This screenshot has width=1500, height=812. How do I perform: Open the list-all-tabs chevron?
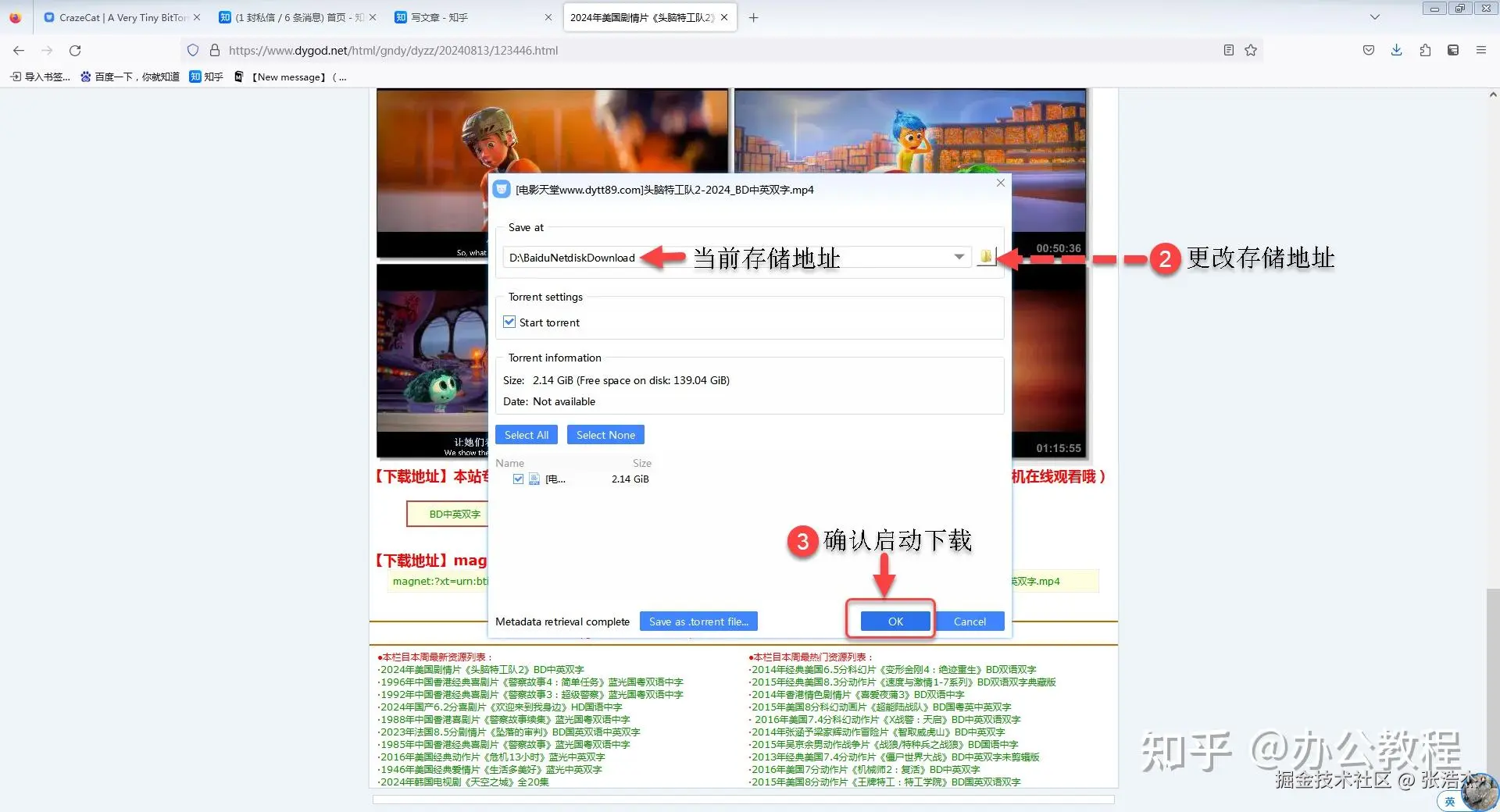[x=1374, y=16]
